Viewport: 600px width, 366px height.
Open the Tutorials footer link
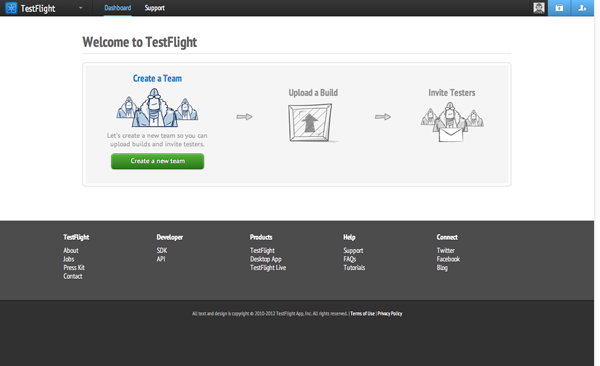tap(354, 268)
